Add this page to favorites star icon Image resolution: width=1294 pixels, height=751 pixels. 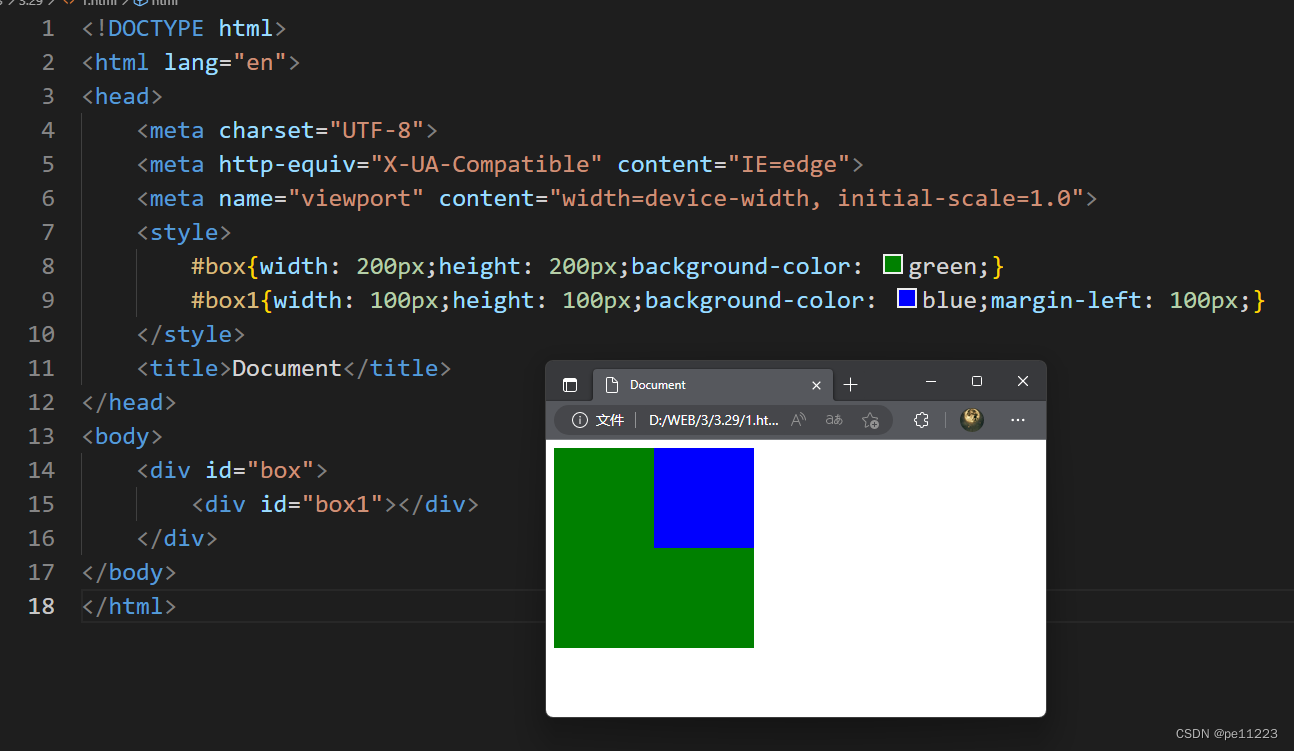click(870, 420)
